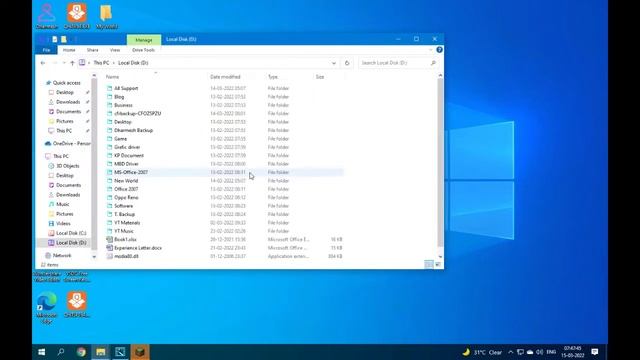Select the Game folder

pyautogui.click(x=120, y=139)
